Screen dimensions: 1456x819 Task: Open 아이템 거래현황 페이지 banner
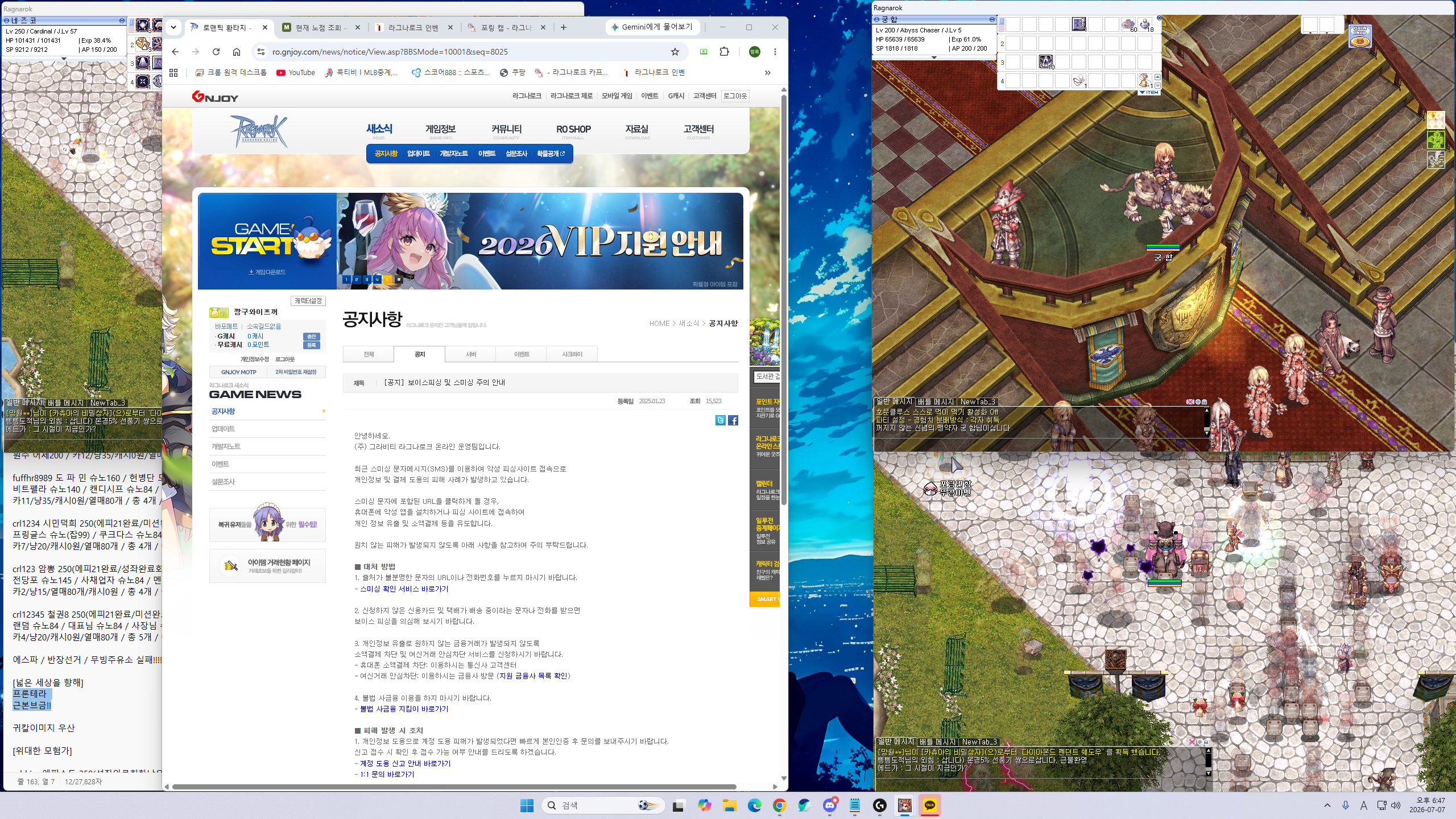click(267, 566)
